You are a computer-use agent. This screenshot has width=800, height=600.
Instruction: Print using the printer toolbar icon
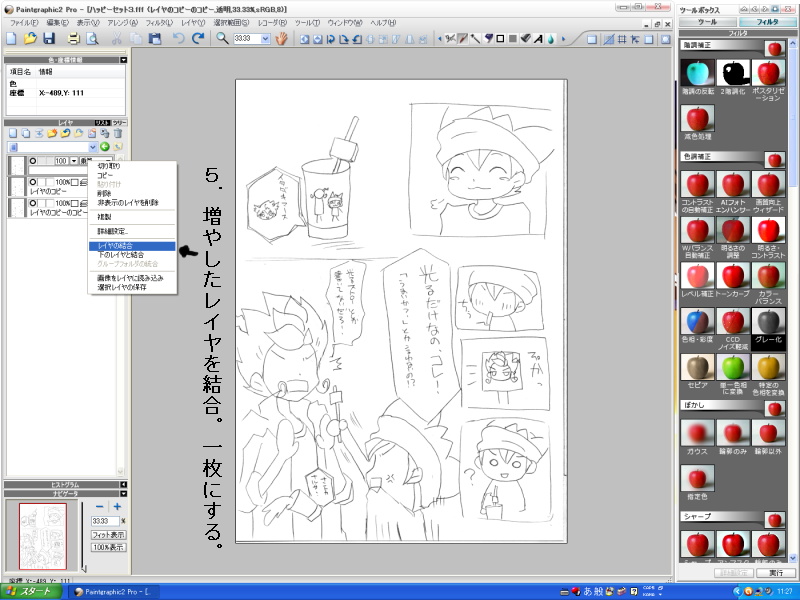coord(74,38)
